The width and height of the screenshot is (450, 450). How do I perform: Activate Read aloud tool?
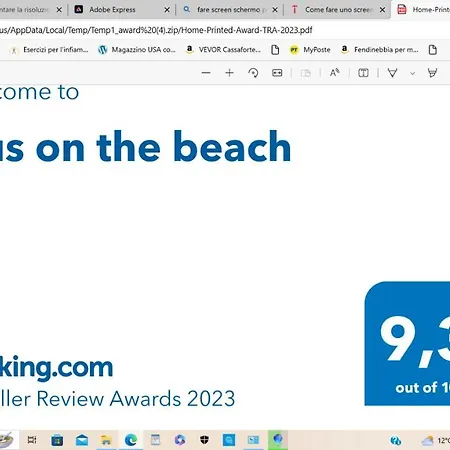tap(335, 73)
